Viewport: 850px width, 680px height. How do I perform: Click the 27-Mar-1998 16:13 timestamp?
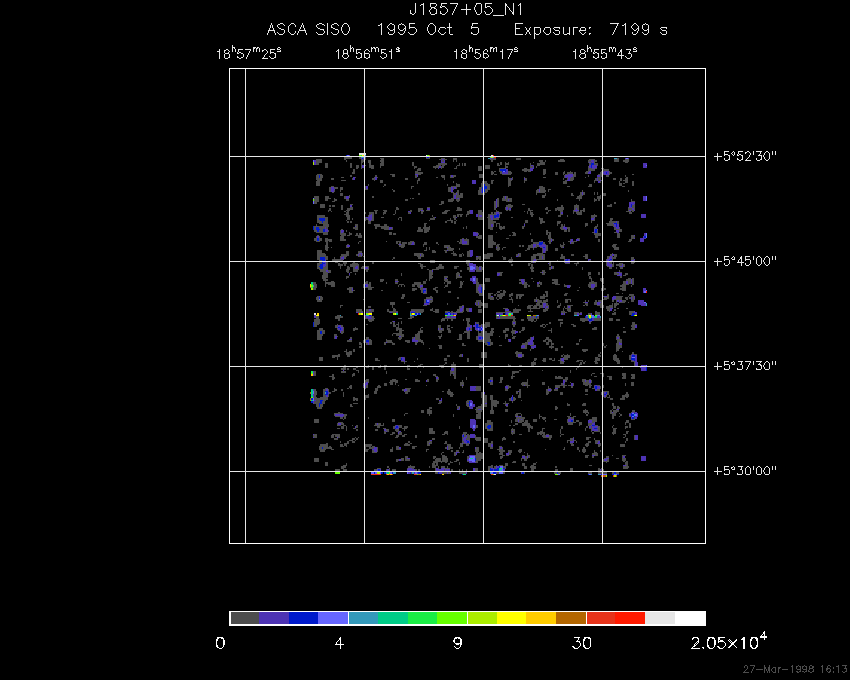coord(794,668)
